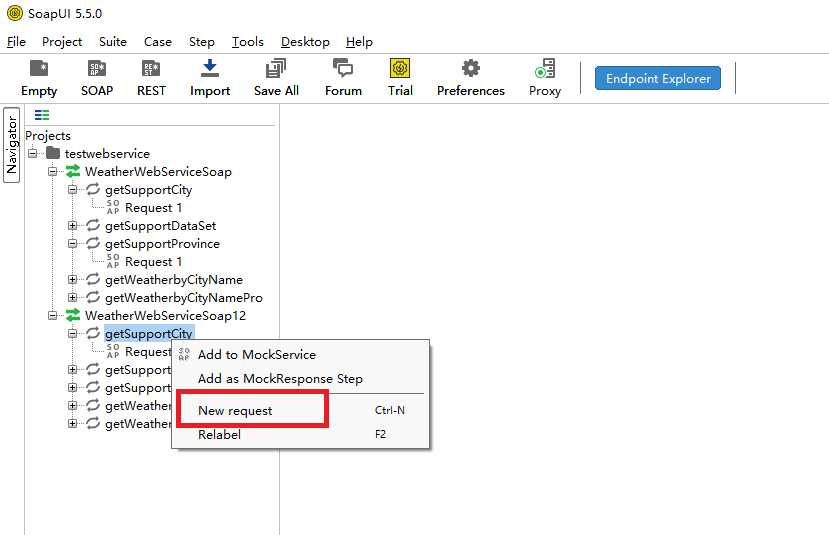
Task: Collapse first getSupportCity under WeatherWebServiceSoap
Action: (73, 189)
